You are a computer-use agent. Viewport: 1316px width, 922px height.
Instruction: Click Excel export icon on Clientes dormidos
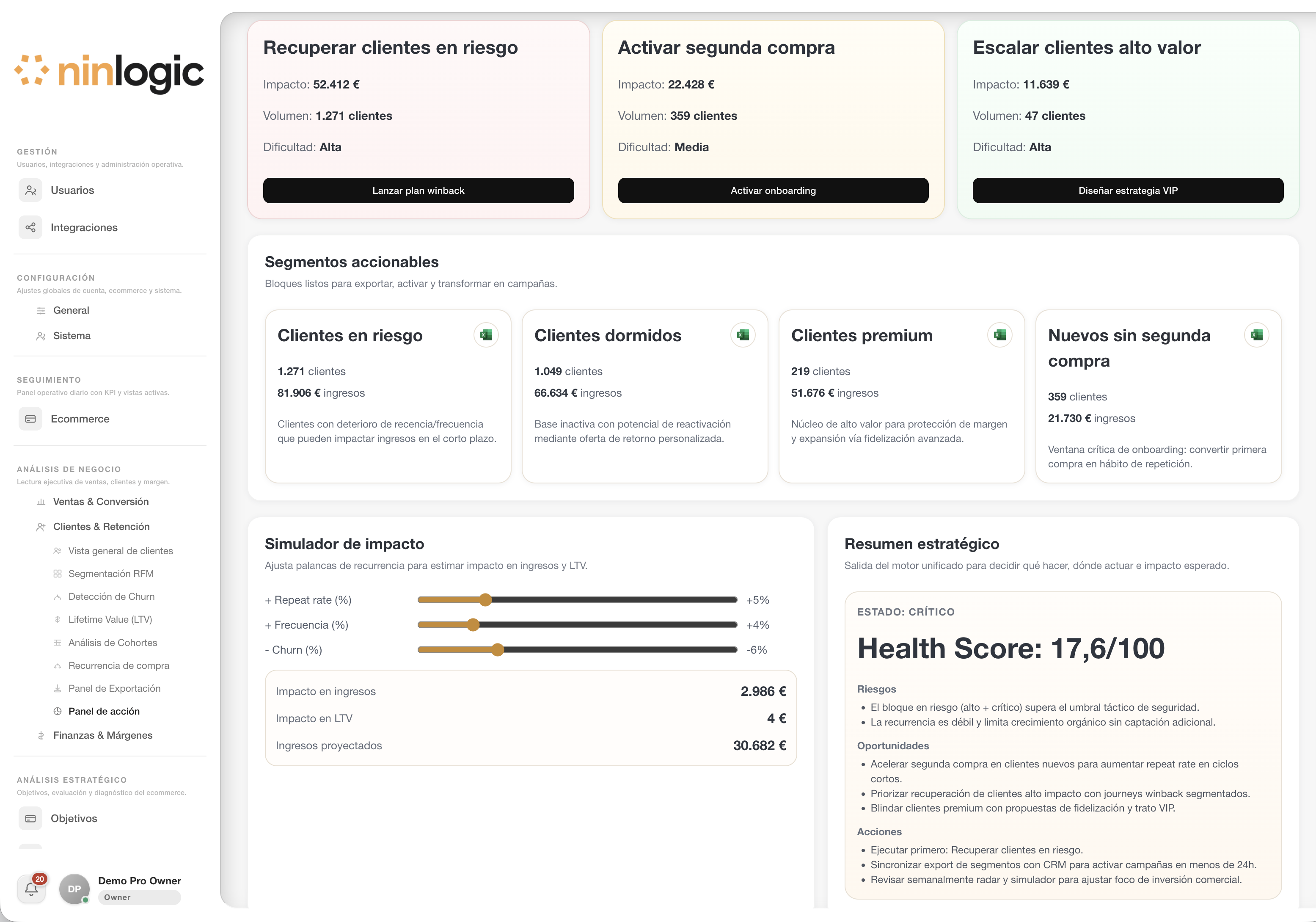[x=743, y=335]
